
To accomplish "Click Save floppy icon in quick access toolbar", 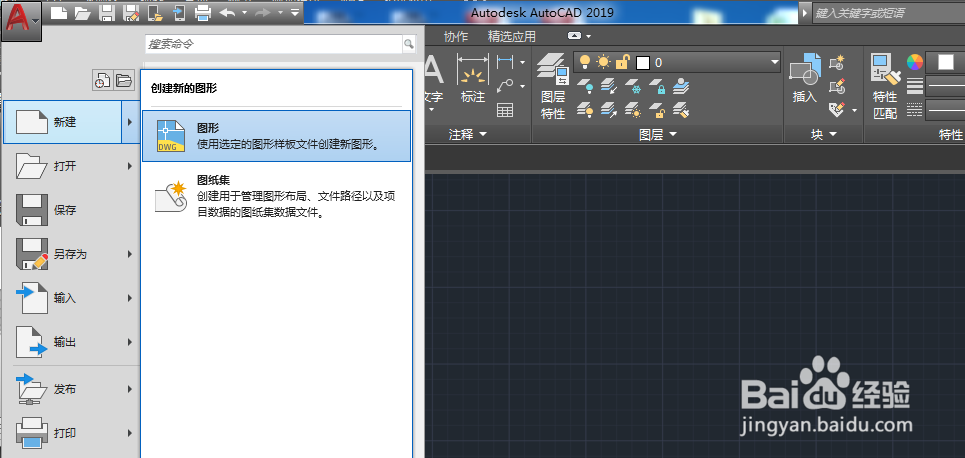I will pos(107,12).
